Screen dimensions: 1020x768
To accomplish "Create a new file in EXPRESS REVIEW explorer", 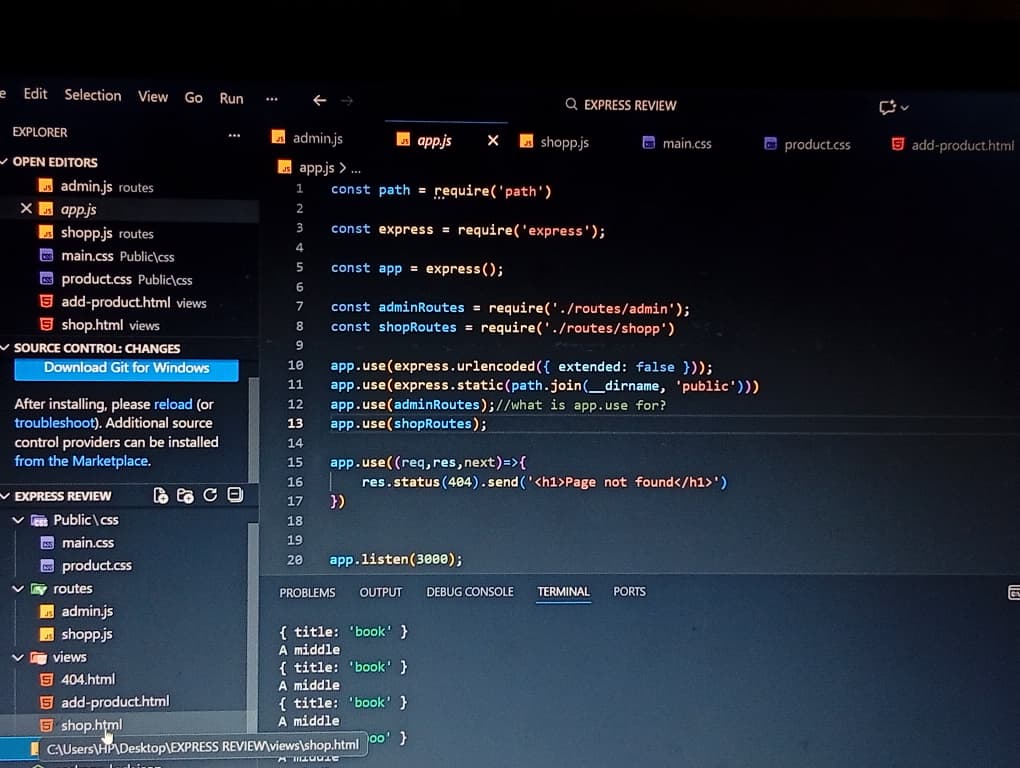I will click(160, 495).
